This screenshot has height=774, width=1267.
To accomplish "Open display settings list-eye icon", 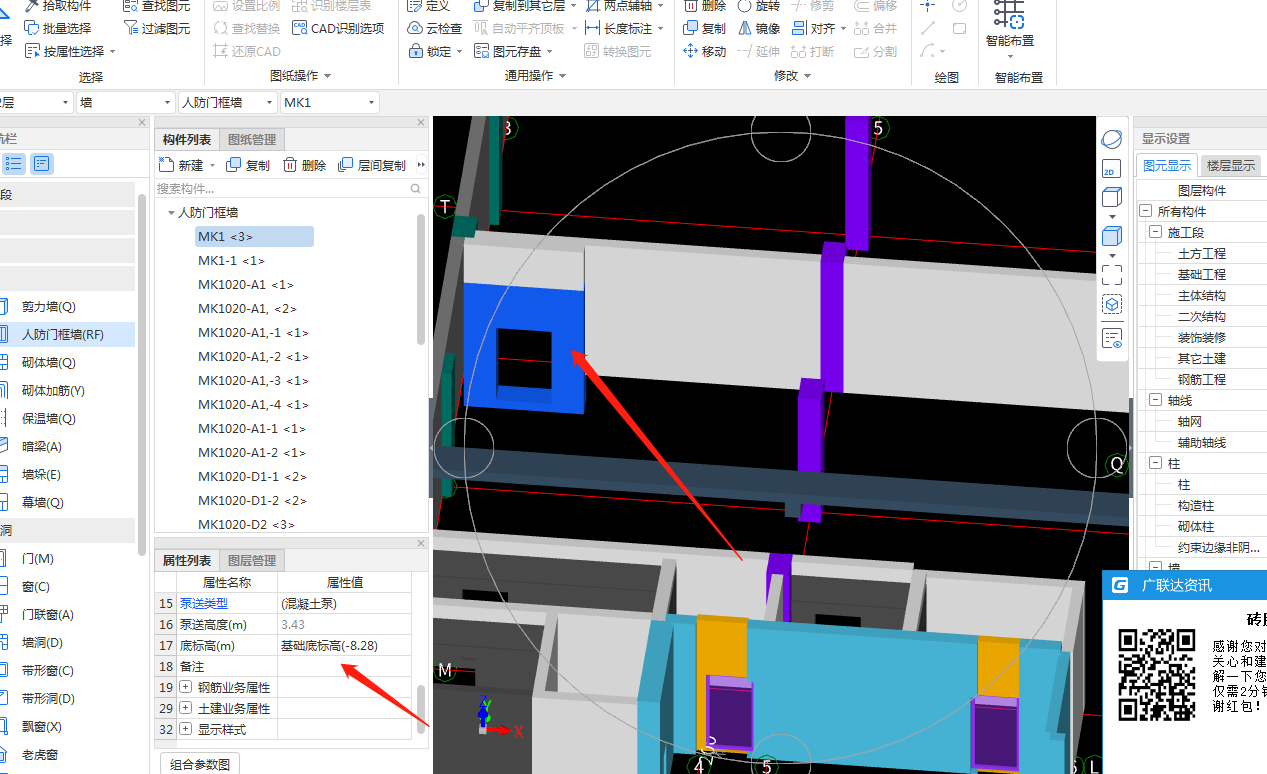I will pos(1111,338).
